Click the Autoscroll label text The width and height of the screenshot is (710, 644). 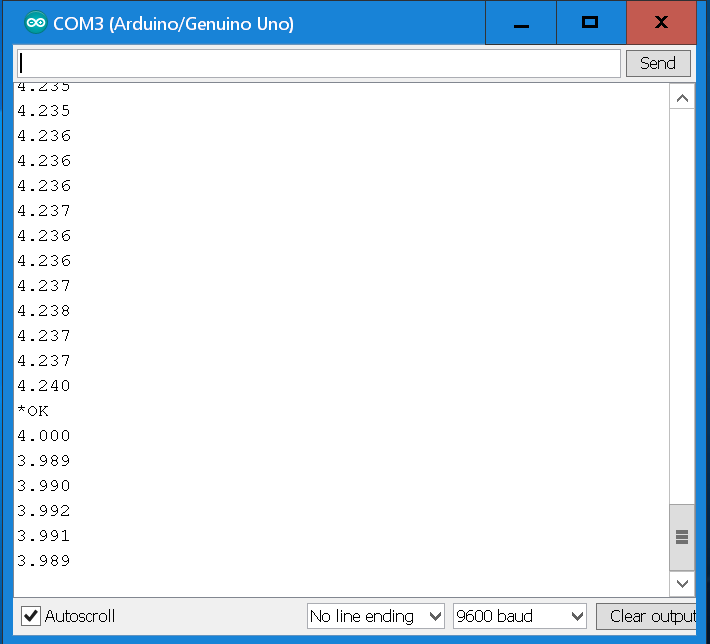[80, 616]
